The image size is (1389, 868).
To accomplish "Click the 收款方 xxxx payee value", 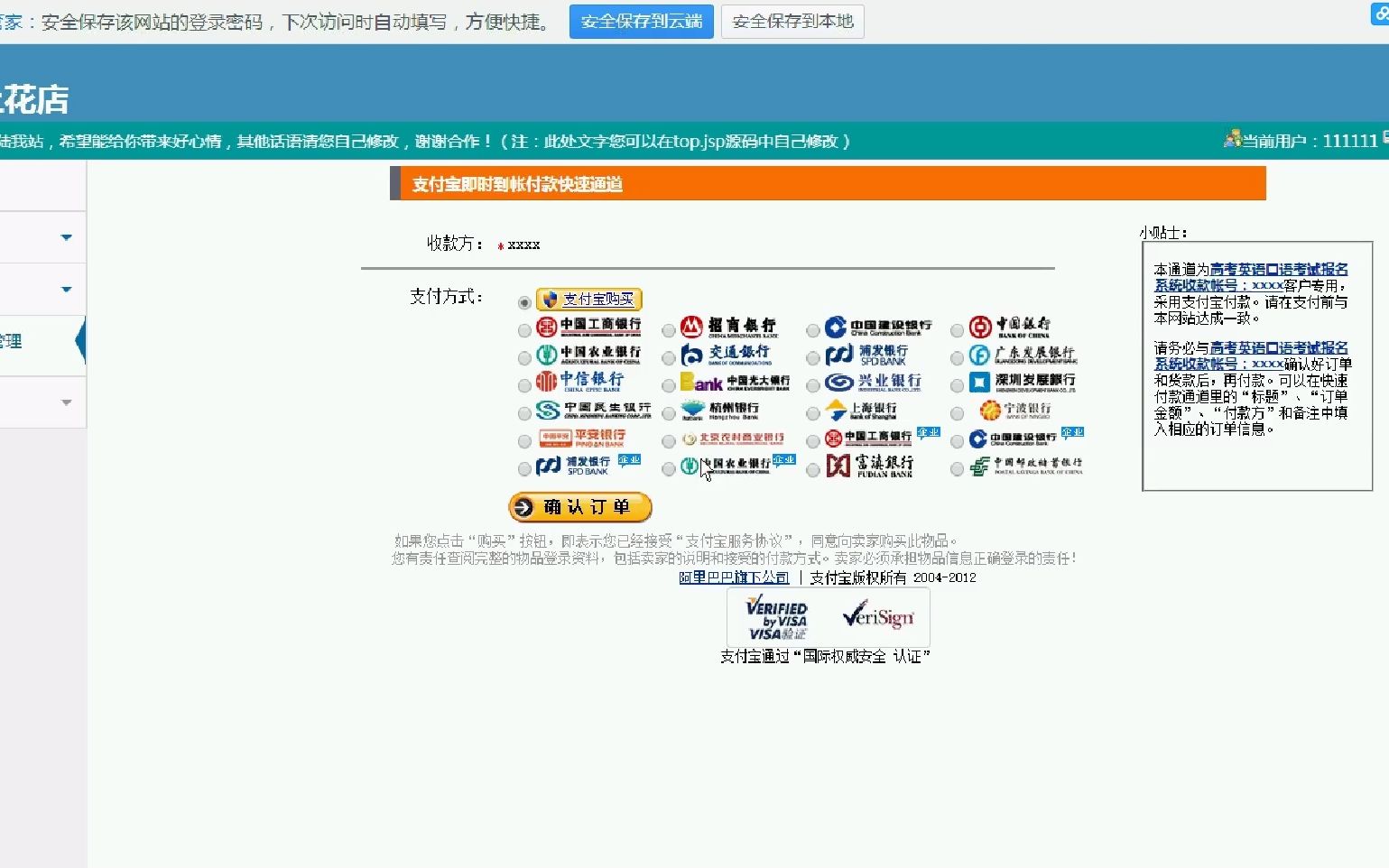I will (523, 245).
